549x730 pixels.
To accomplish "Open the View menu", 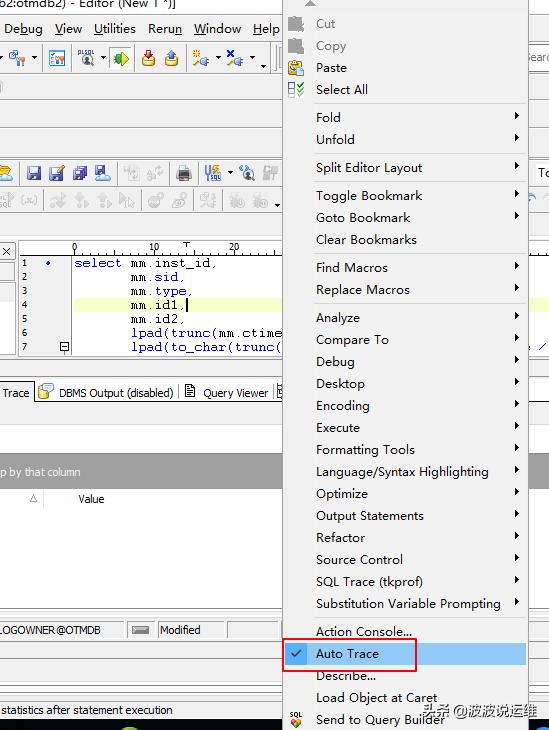I will tap(68, 29).
